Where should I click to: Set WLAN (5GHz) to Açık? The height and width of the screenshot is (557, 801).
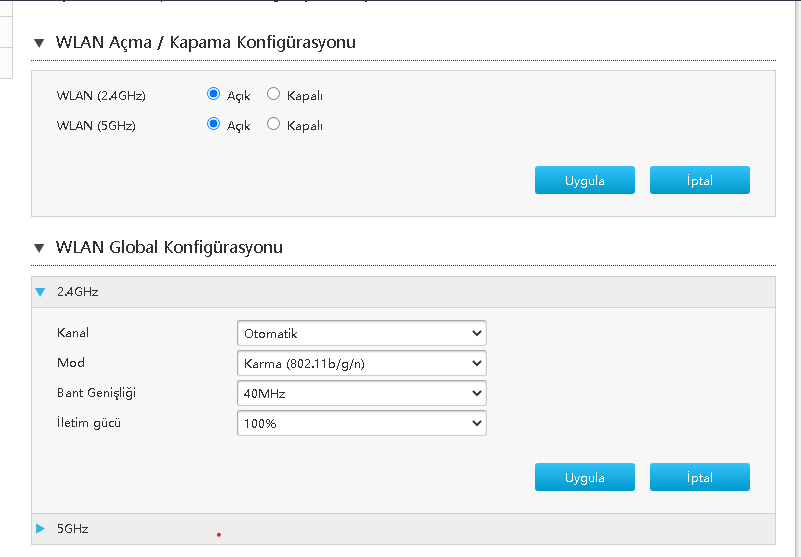pos(213,125)
